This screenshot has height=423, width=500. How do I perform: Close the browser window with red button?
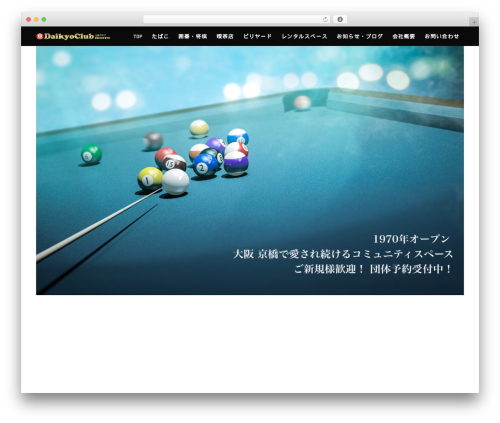pyautogui.click(x=29, y=20)
